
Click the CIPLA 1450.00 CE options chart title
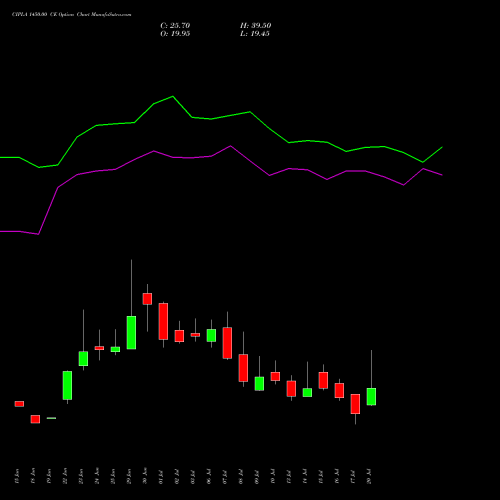tap(72, 15)
